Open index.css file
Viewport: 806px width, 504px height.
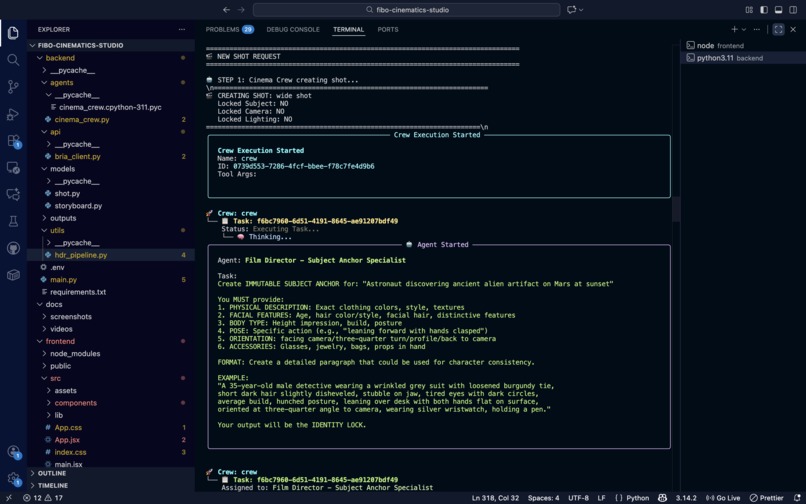tap(111, 452)
